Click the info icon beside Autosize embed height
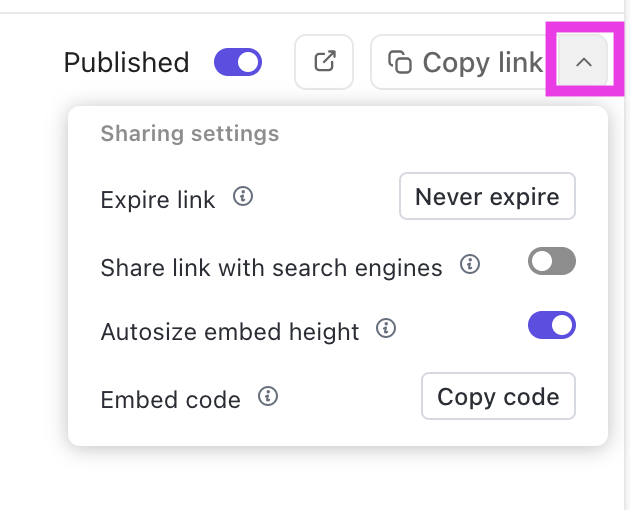Viewport: 630px width, 510px height. coord(386,328)
